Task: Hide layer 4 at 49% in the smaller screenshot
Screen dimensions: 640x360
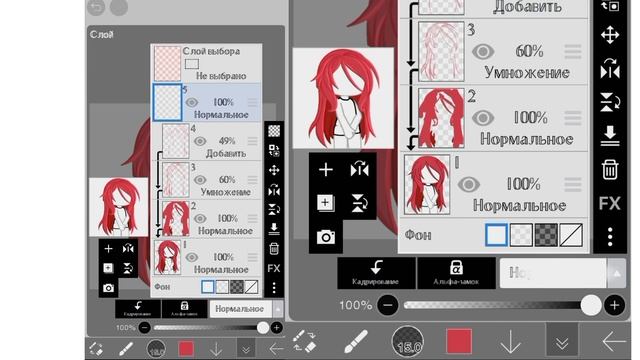Action: [200, 141]
